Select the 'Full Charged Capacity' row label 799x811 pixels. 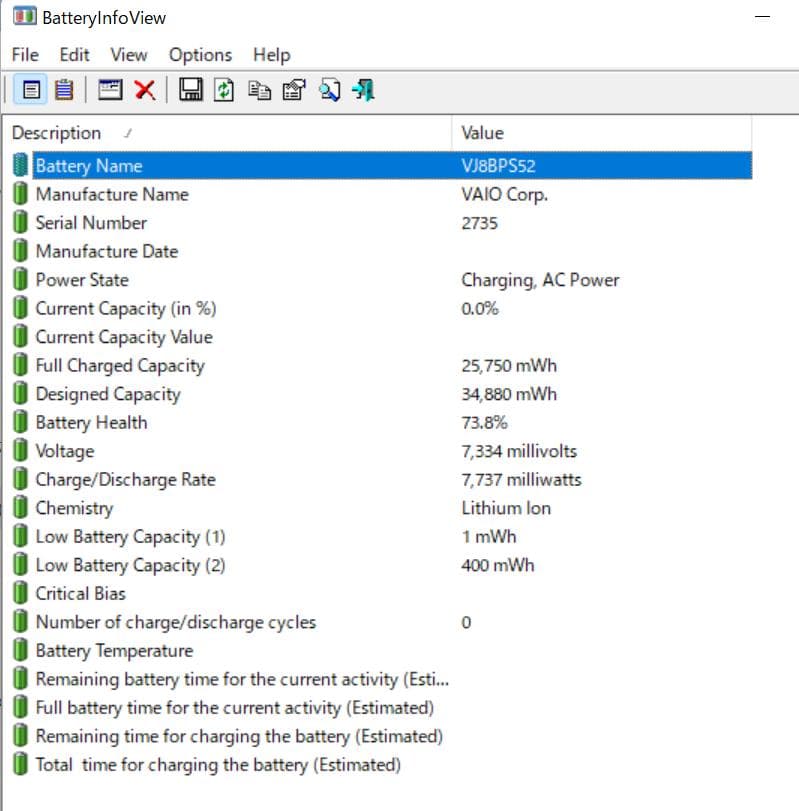(120, 365)
